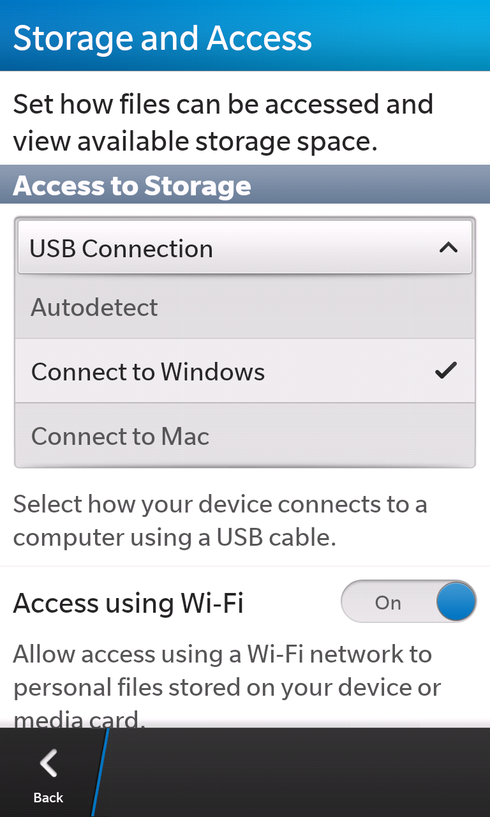Click the "Set how files can be accessed" text
The width and height of the screenshot is (490, 817).
(x=223, y=104)
